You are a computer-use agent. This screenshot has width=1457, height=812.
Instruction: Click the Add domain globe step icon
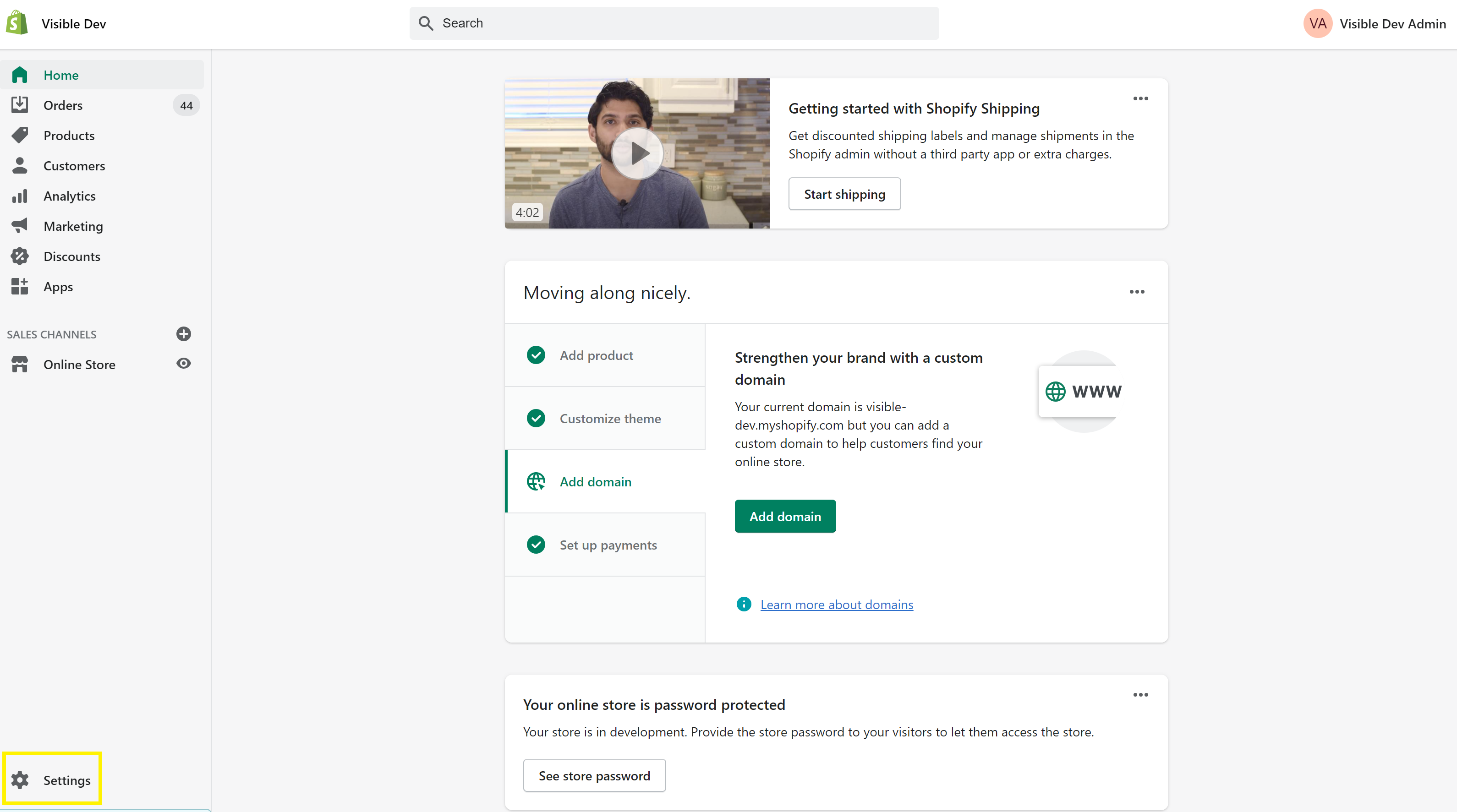[x=536, y=481]
